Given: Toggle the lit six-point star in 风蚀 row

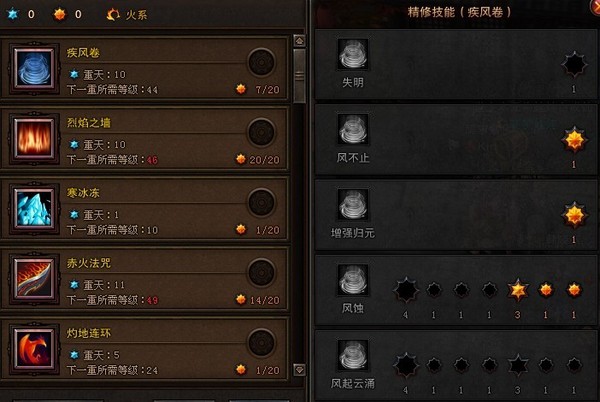Looking at the screenshot, I should (x=518, y=290).
